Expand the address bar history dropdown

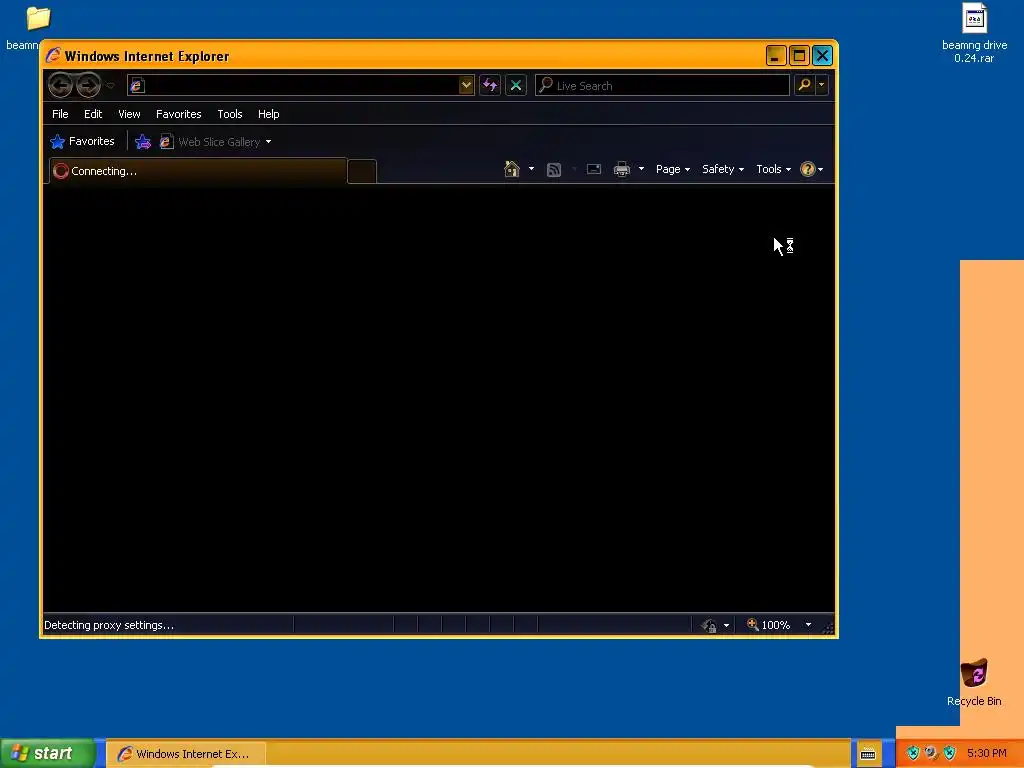466,85
